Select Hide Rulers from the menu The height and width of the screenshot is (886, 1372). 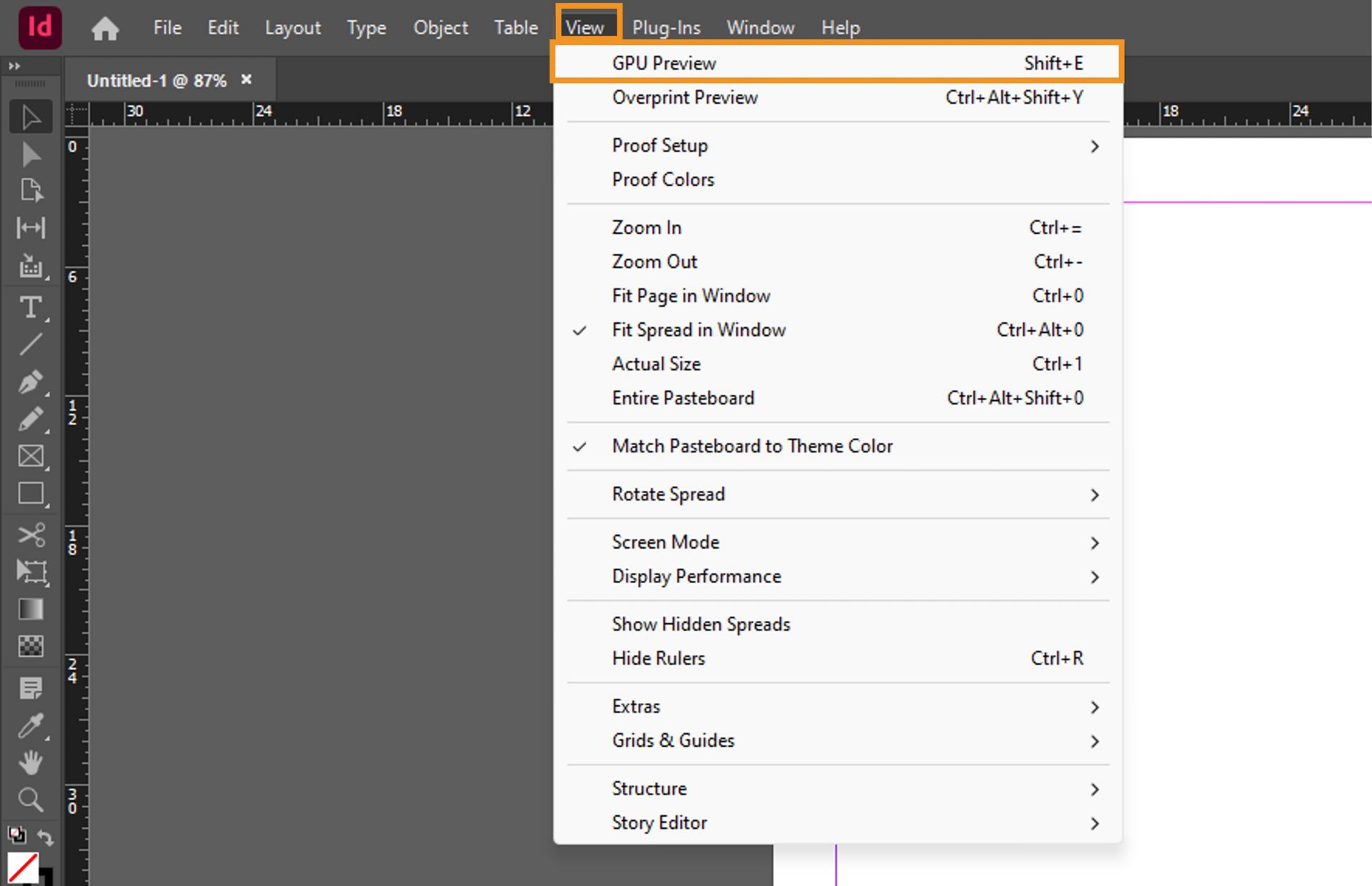tap(658, 658)
